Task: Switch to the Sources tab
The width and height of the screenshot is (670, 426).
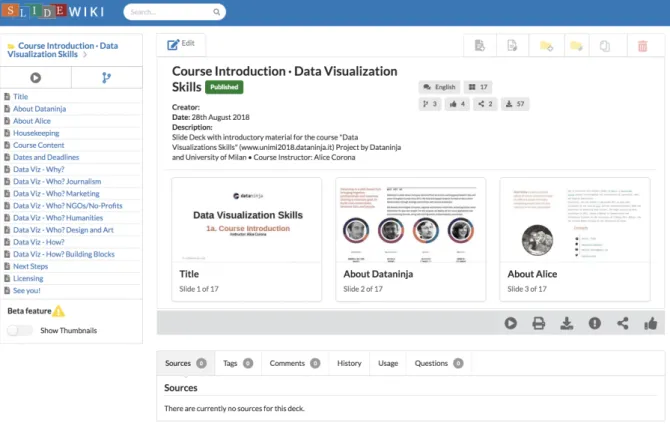Action: pyautogui.click(x=185, y=364)
